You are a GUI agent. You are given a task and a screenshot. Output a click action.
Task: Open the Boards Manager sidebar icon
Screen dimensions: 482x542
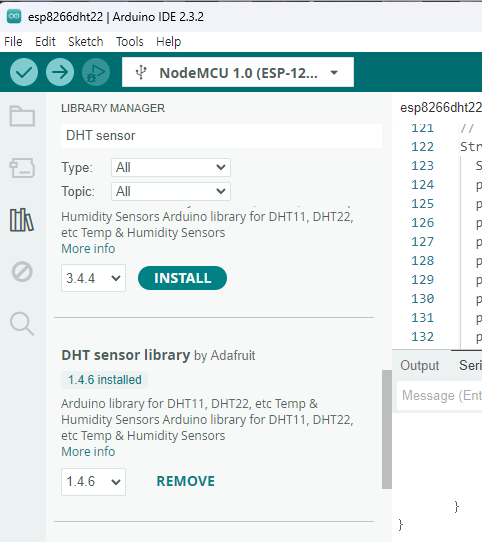point(22,168)
